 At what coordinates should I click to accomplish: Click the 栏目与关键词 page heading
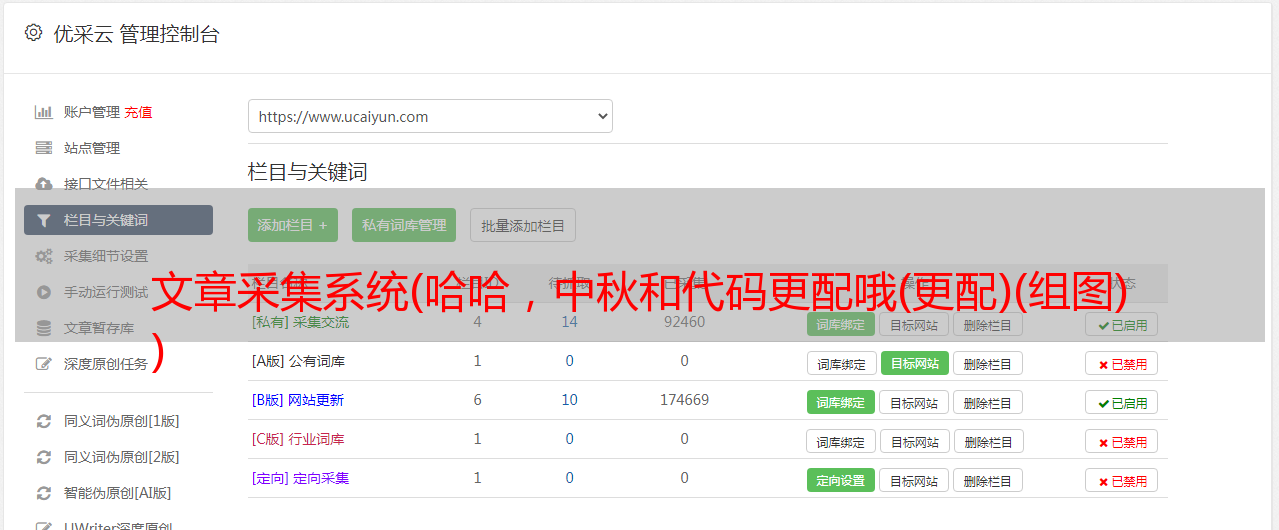pos(308,172)
